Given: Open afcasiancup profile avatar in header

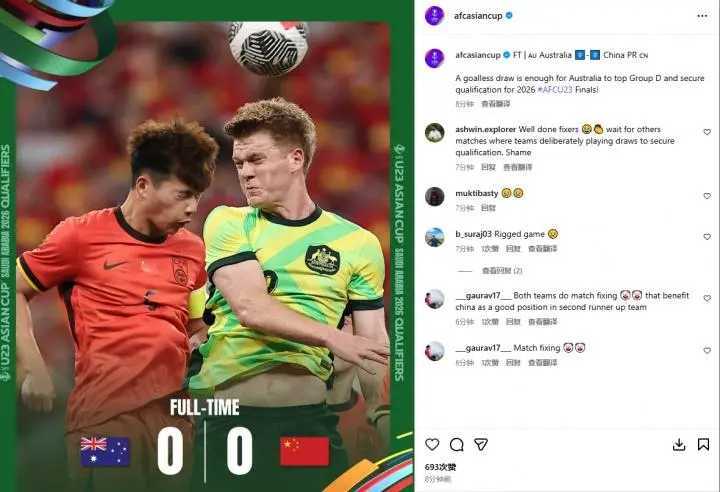Looking at the screenshot, I should pyautogui.click(x=434, y=16).
